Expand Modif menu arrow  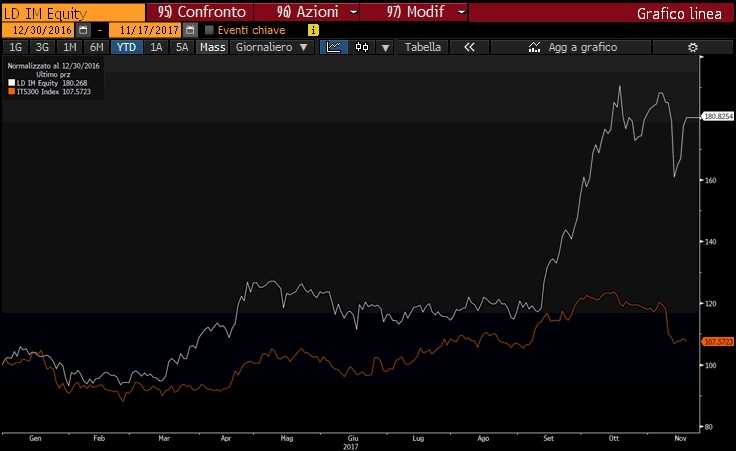pyautogui.click(x=461, y=12)
